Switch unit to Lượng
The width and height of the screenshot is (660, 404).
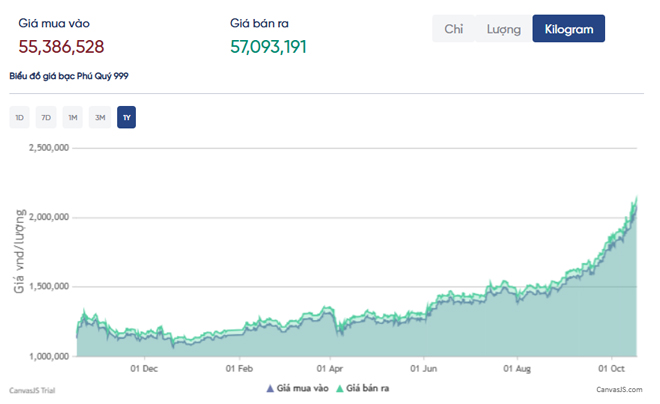click(503, 29)
